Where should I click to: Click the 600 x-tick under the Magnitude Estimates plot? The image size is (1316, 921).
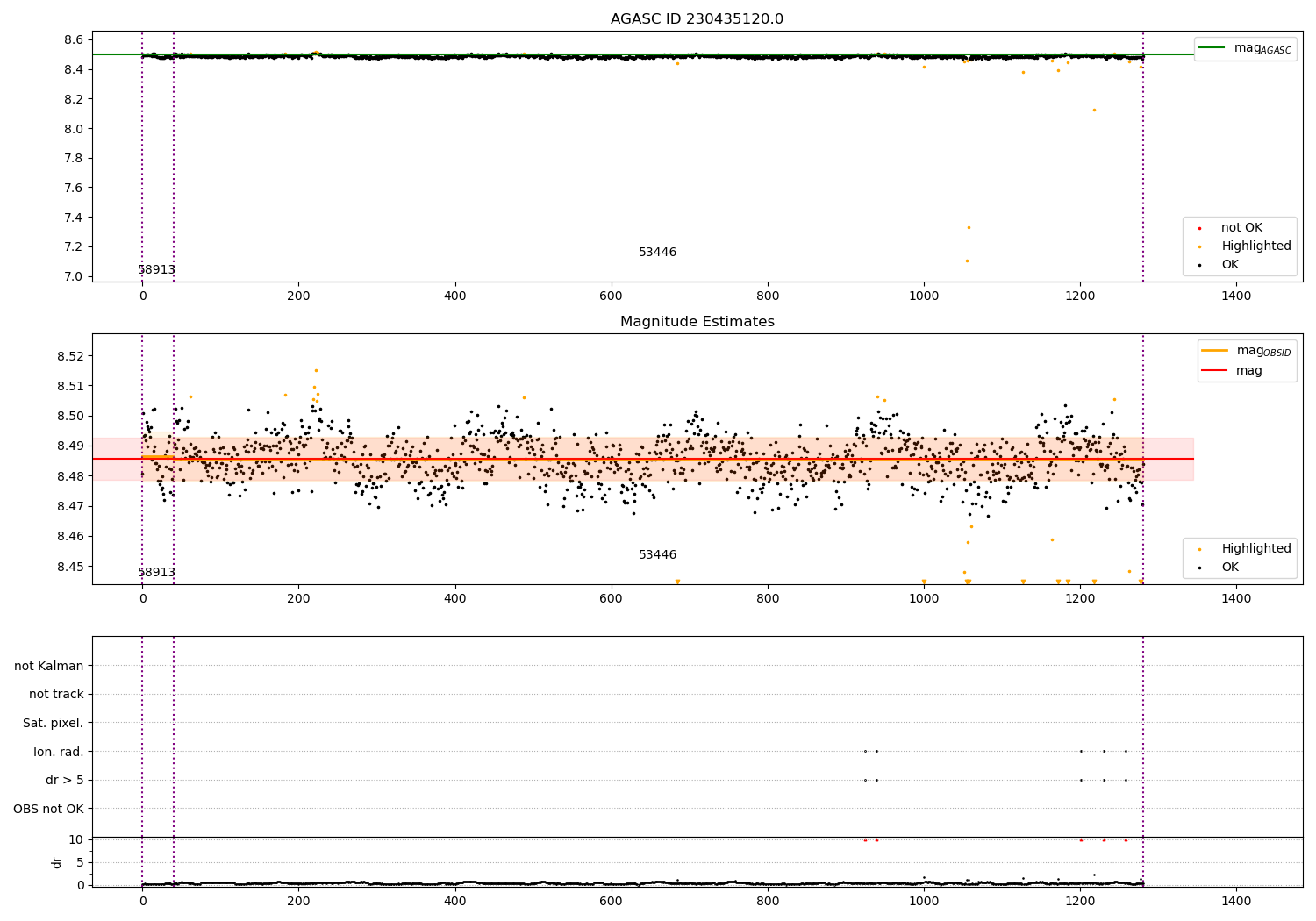coord(612,599)
